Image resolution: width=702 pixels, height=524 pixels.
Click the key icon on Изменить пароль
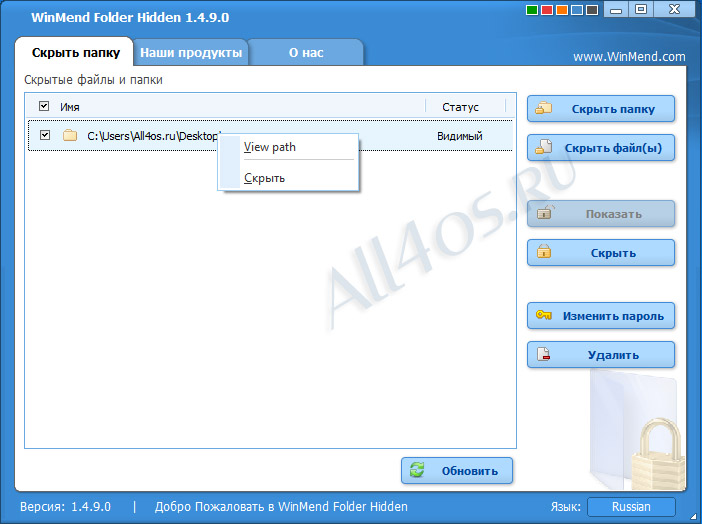544,315
